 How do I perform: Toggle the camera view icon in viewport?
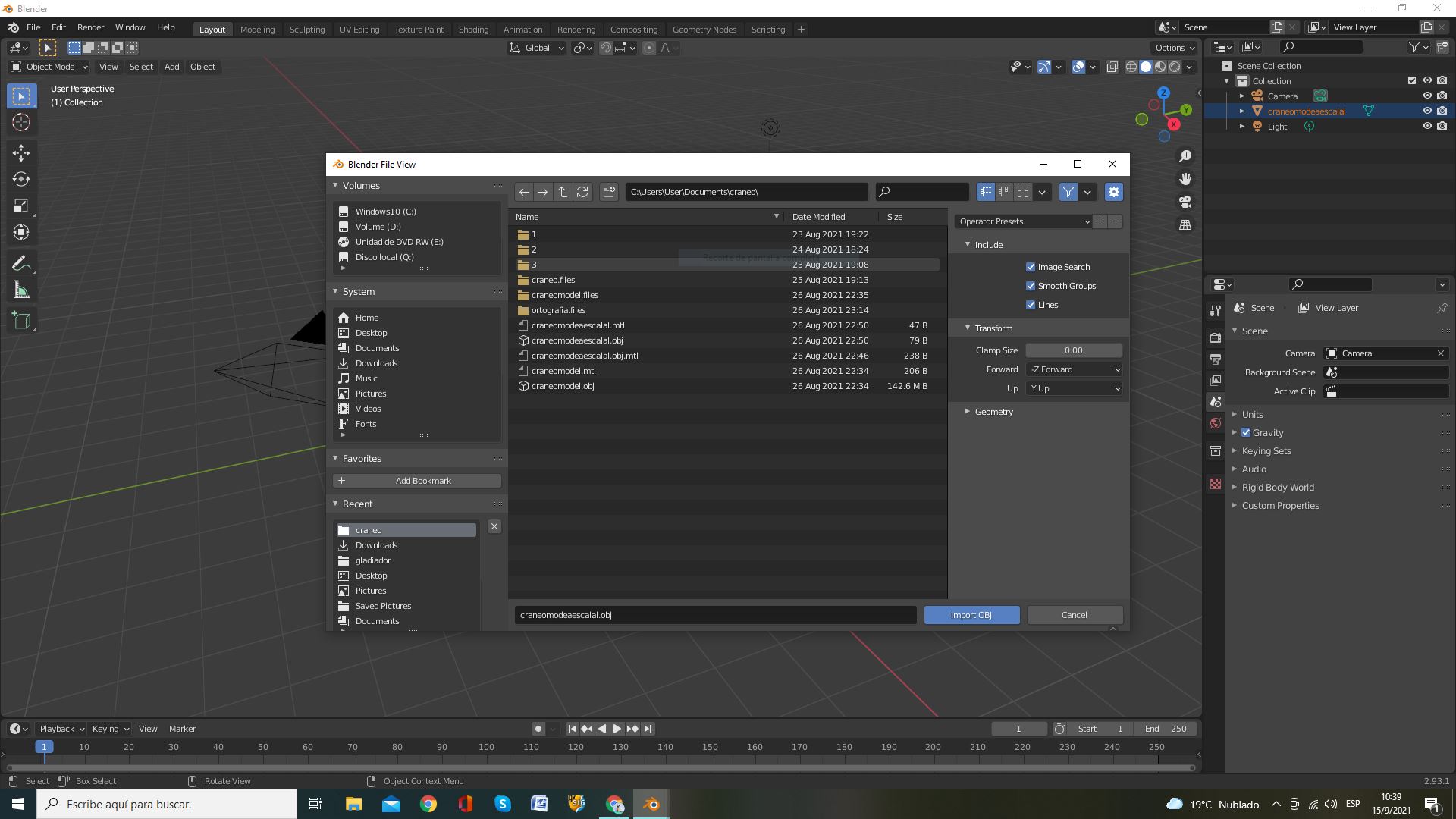1185,202
